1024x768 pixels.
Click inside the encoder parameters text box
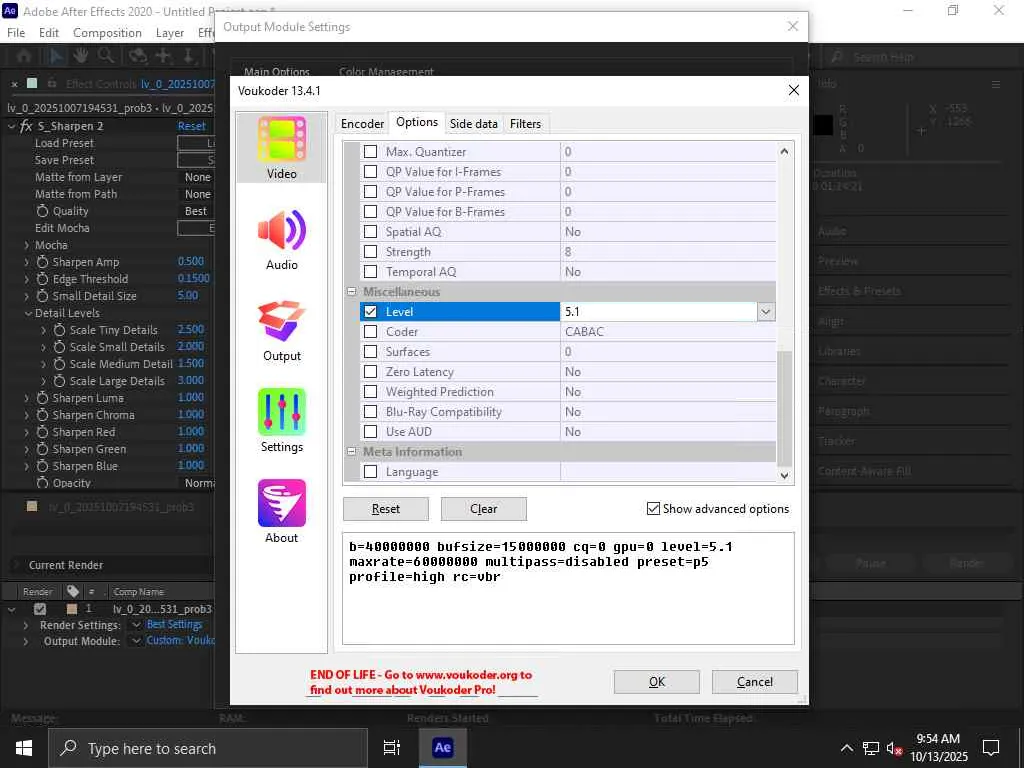point(568,588)
